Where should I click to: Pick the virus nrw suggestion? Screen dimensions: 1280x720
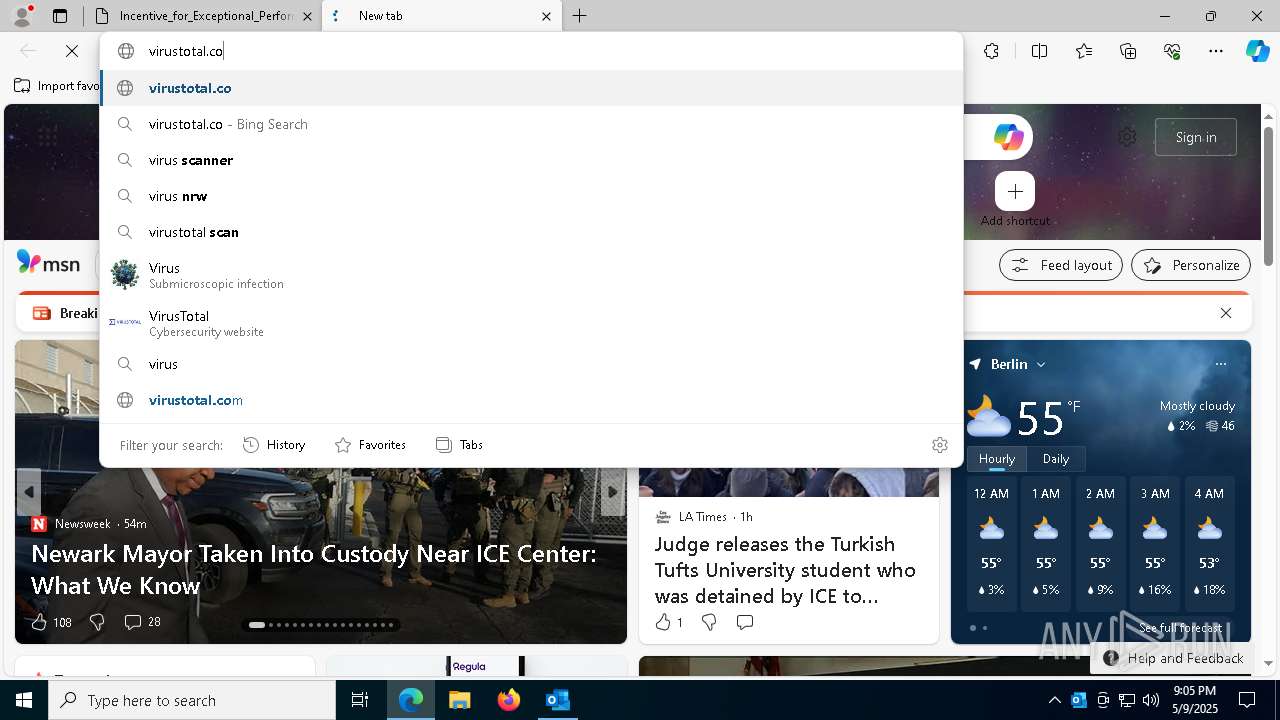pyautogui.click(x=531, y=196)
